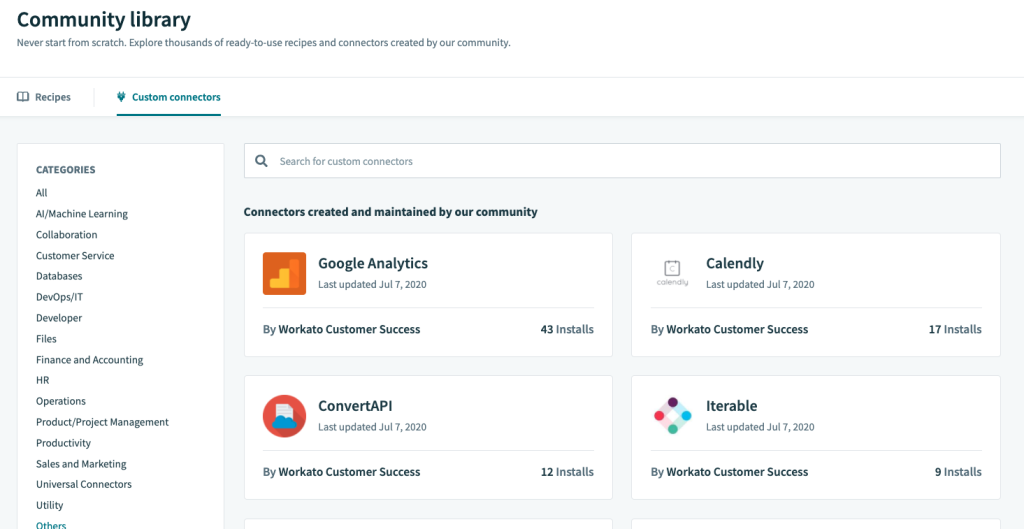The width and height of the screenshot is (1024, 529).
Task: Open the Google Analytics connector title
Action: 373,264
